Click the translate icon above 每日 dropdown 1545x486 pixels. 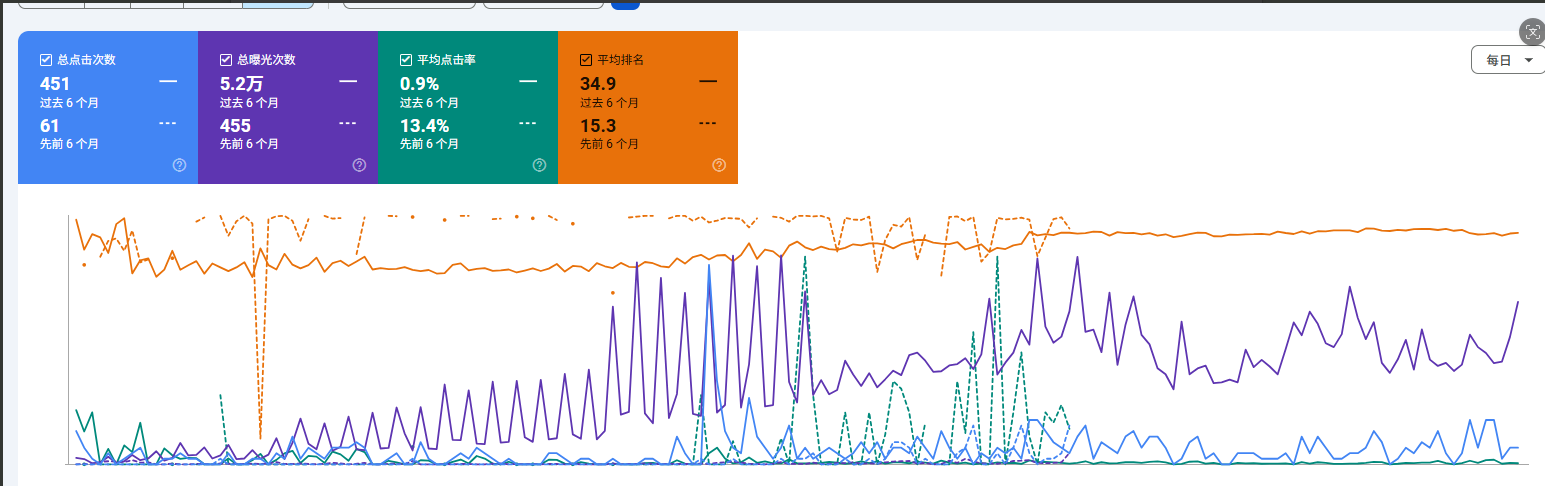[1532, 32]
